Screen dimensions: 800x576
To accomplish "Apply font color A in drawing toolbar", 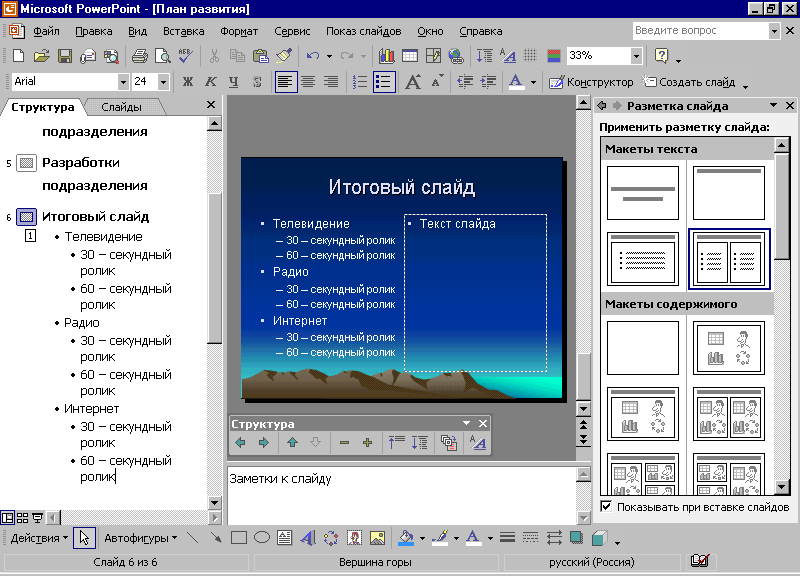I will [x=473, y=538].
